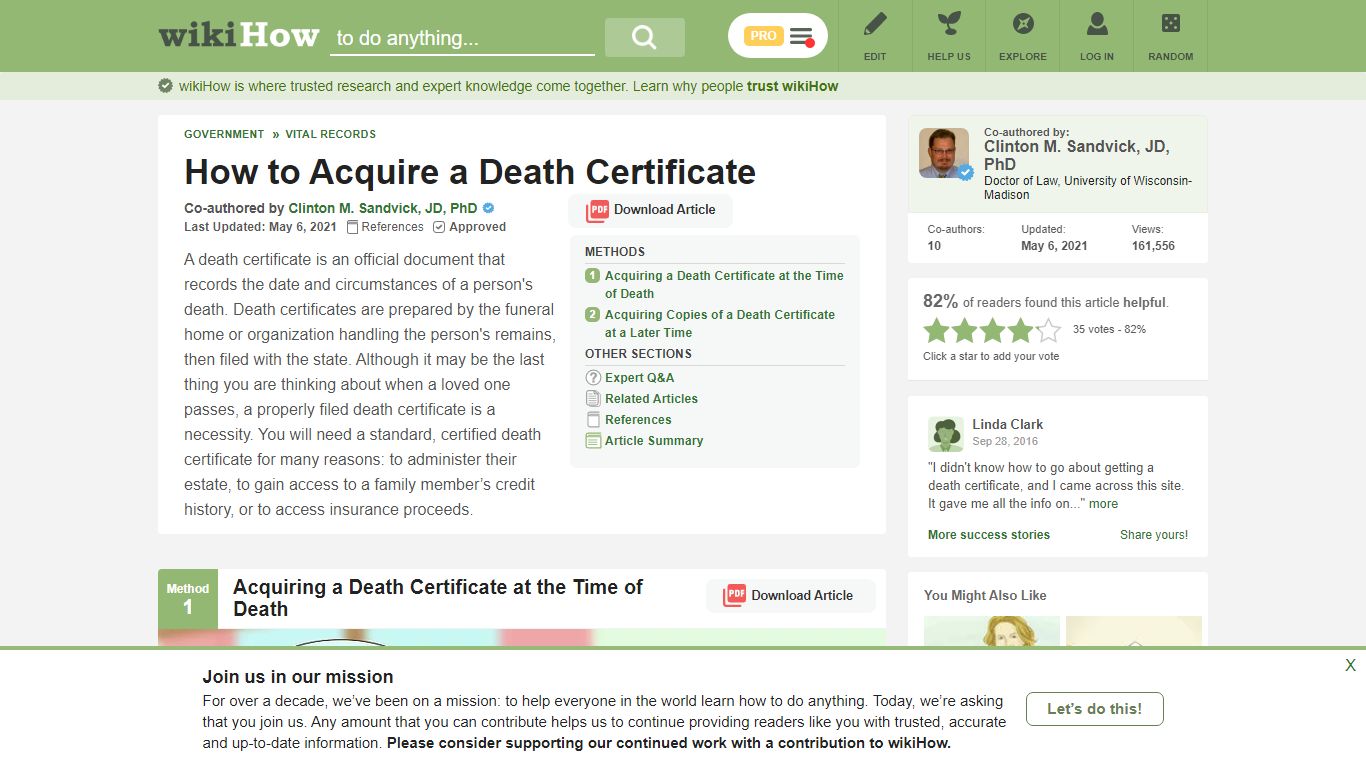Click the Related Articles page icon
This screenshot has height=768, width=1366.
[x=593, y=398]
